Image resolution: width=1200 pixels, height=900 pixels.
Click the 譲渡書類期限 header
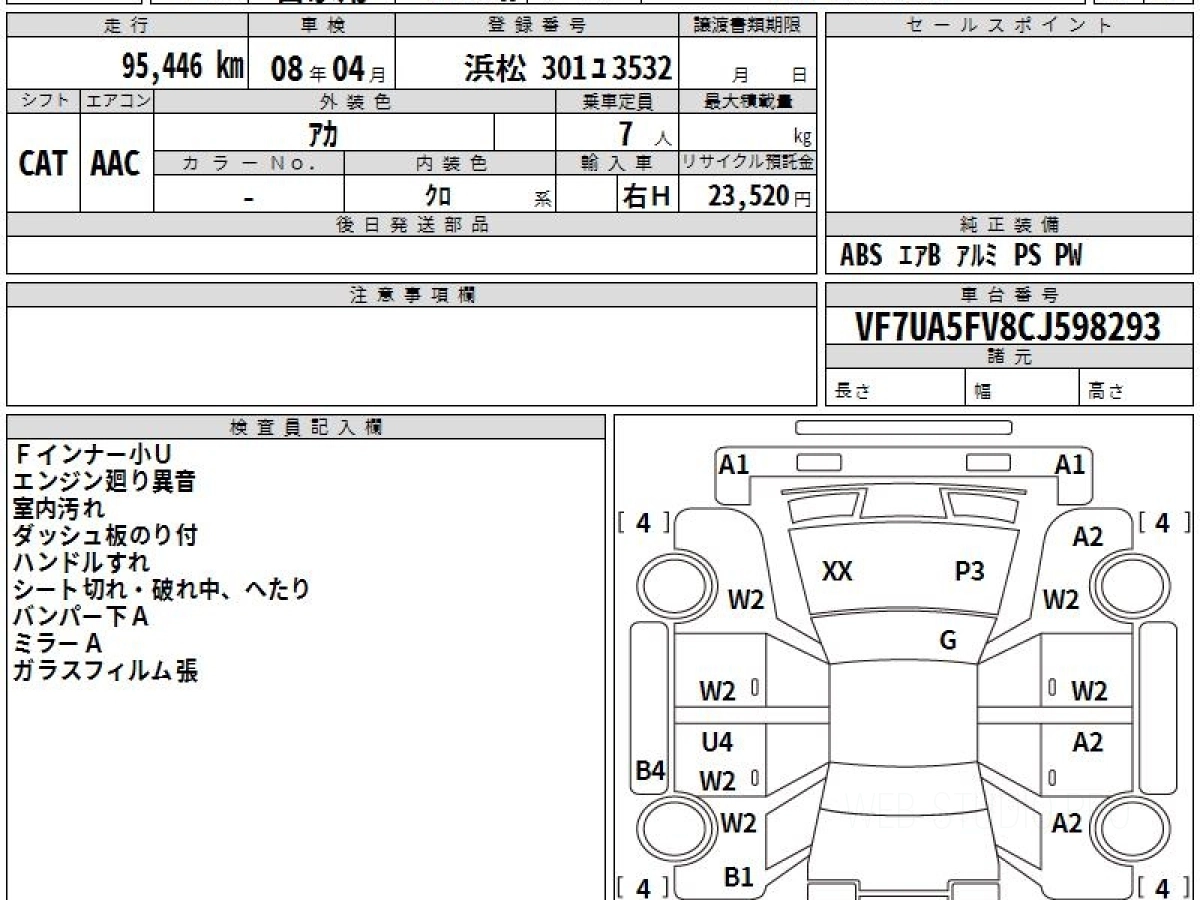click(748, 26)
